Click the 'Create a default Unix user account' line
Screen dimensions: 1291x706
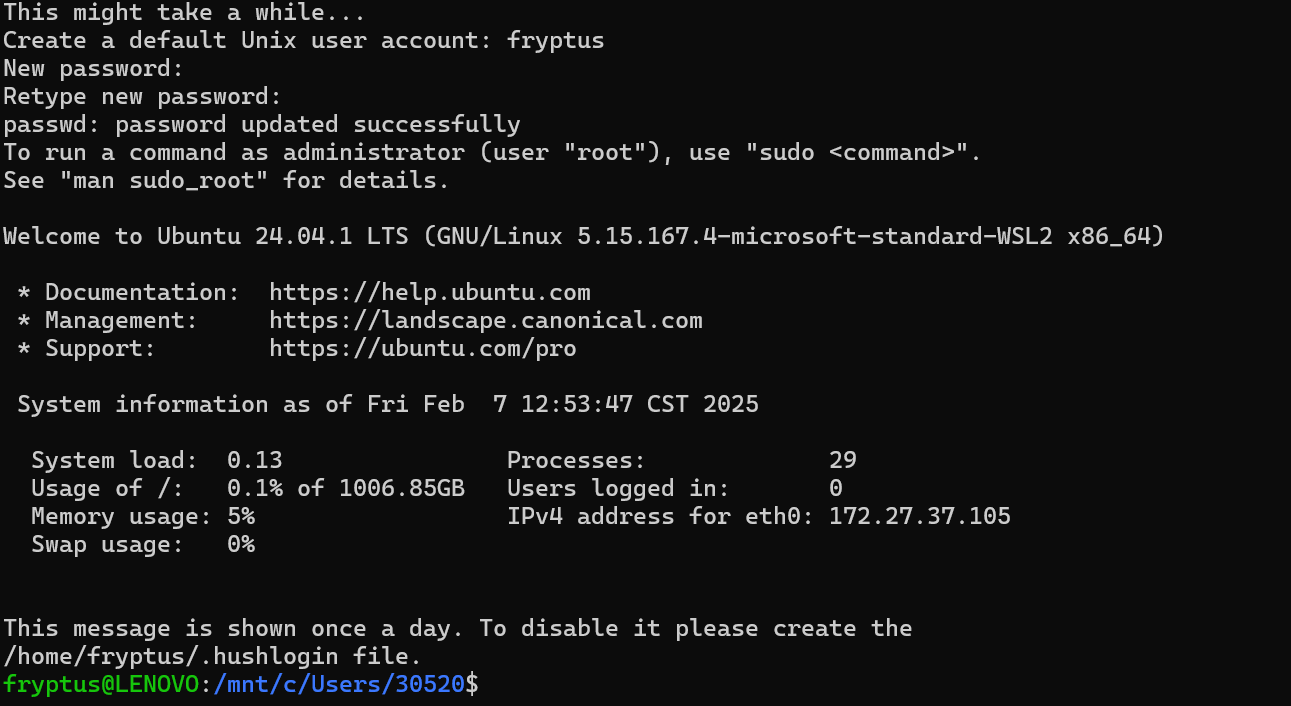click(304, 41)
